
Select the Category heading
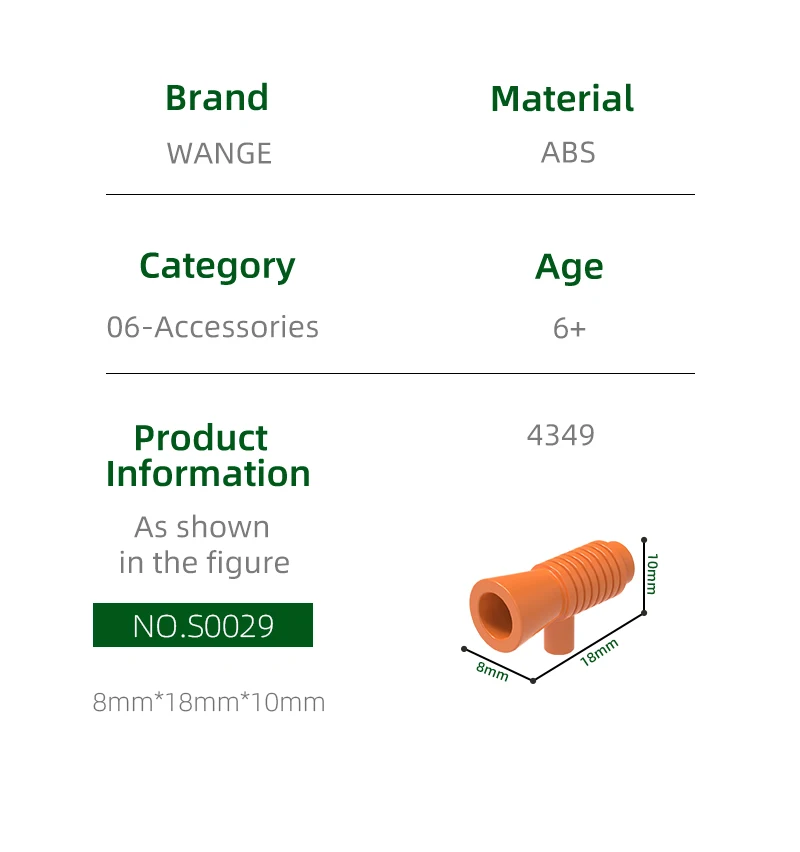coord(217,266)
